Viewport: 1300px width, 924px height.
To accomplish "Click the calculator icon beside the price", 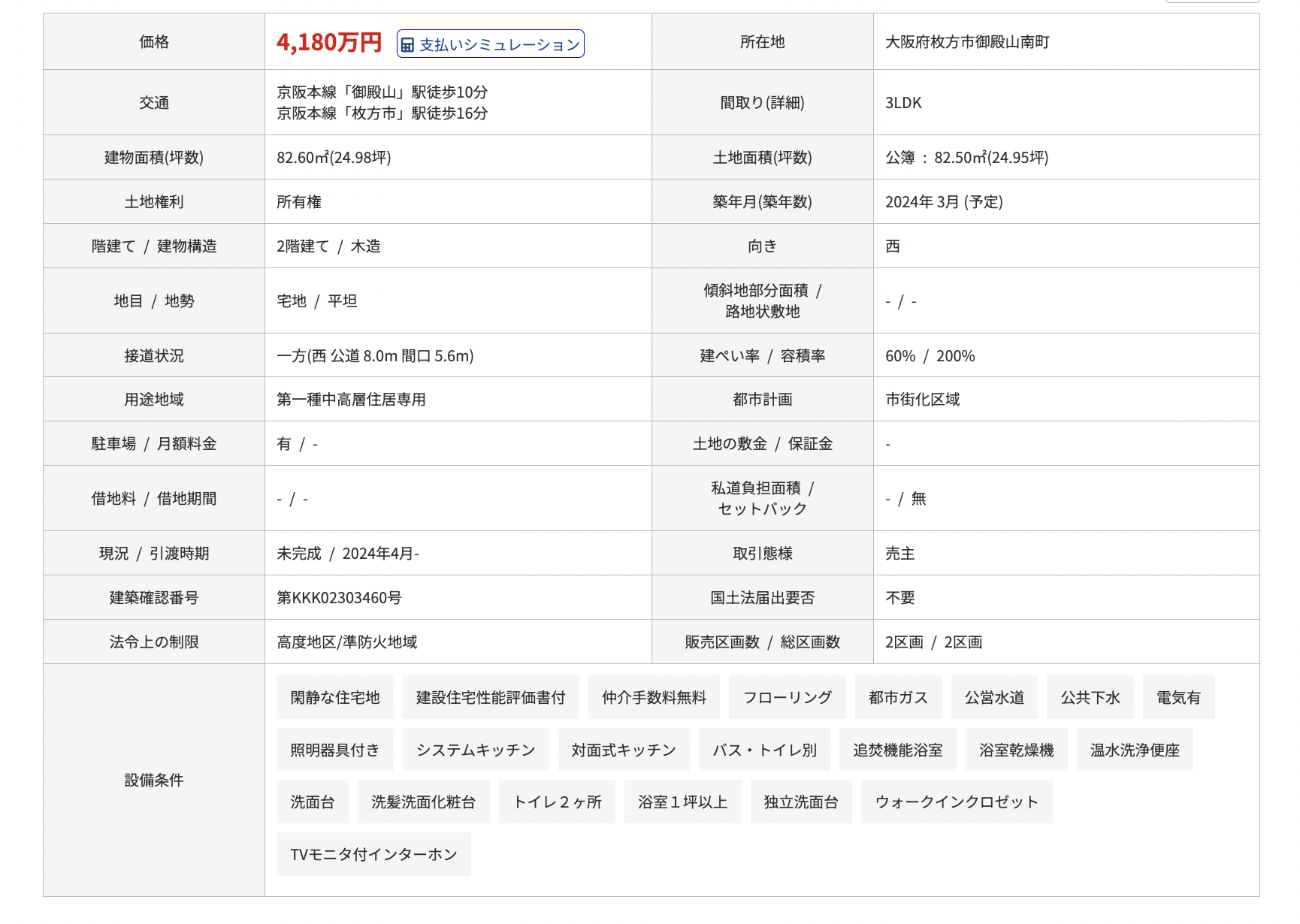I will 407,45.
